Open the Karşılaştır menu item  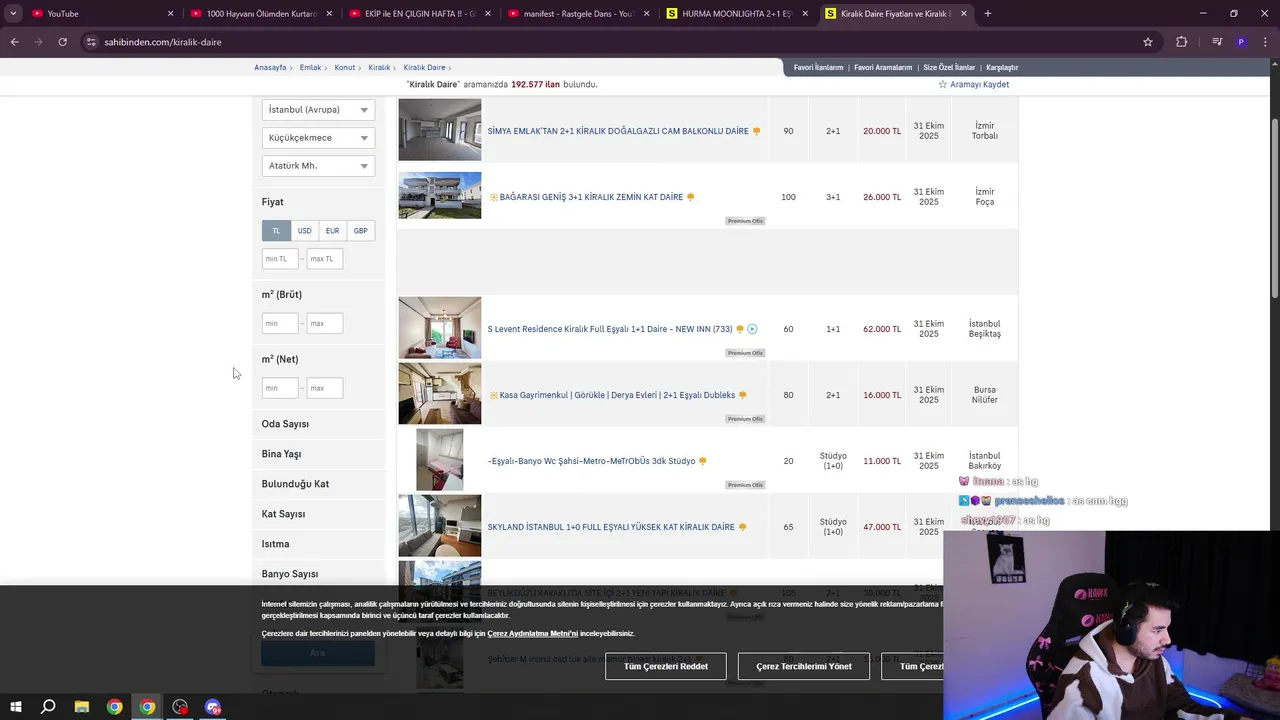[x=1002, y=67]
